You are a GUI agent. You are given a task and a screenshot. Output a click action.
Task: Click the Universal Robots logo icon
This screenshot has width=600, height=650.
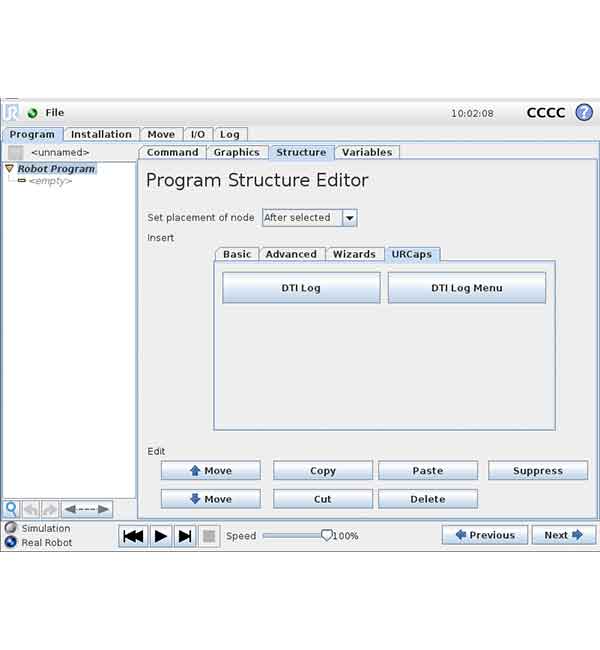[12, 112]
